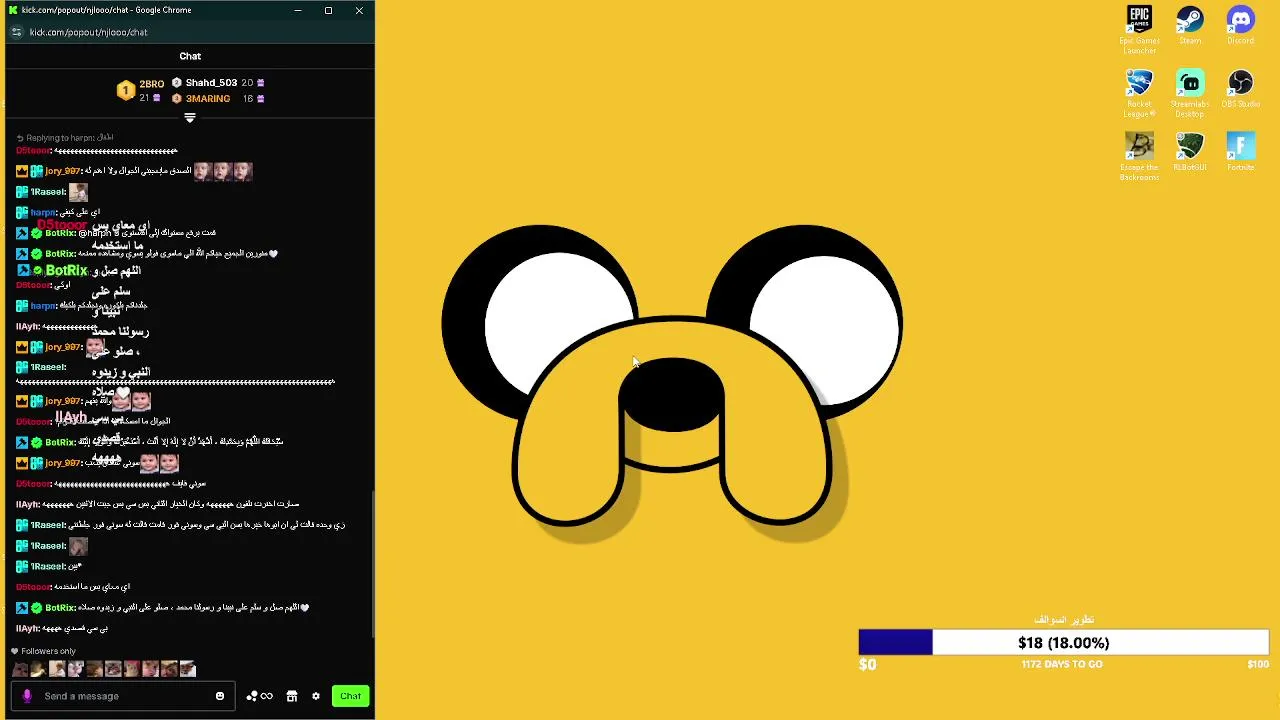1280x720 pixels.
Task: Click the 3MARING leaderboard name
Action: pos(208,99)
